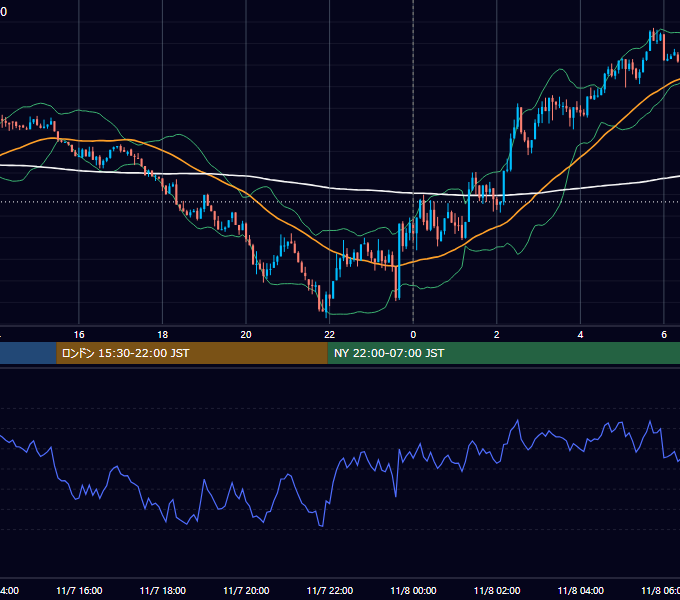Click the 11/7 20:00 time label
This screenshot has height=600, width=680.
(x=246, y=590)
